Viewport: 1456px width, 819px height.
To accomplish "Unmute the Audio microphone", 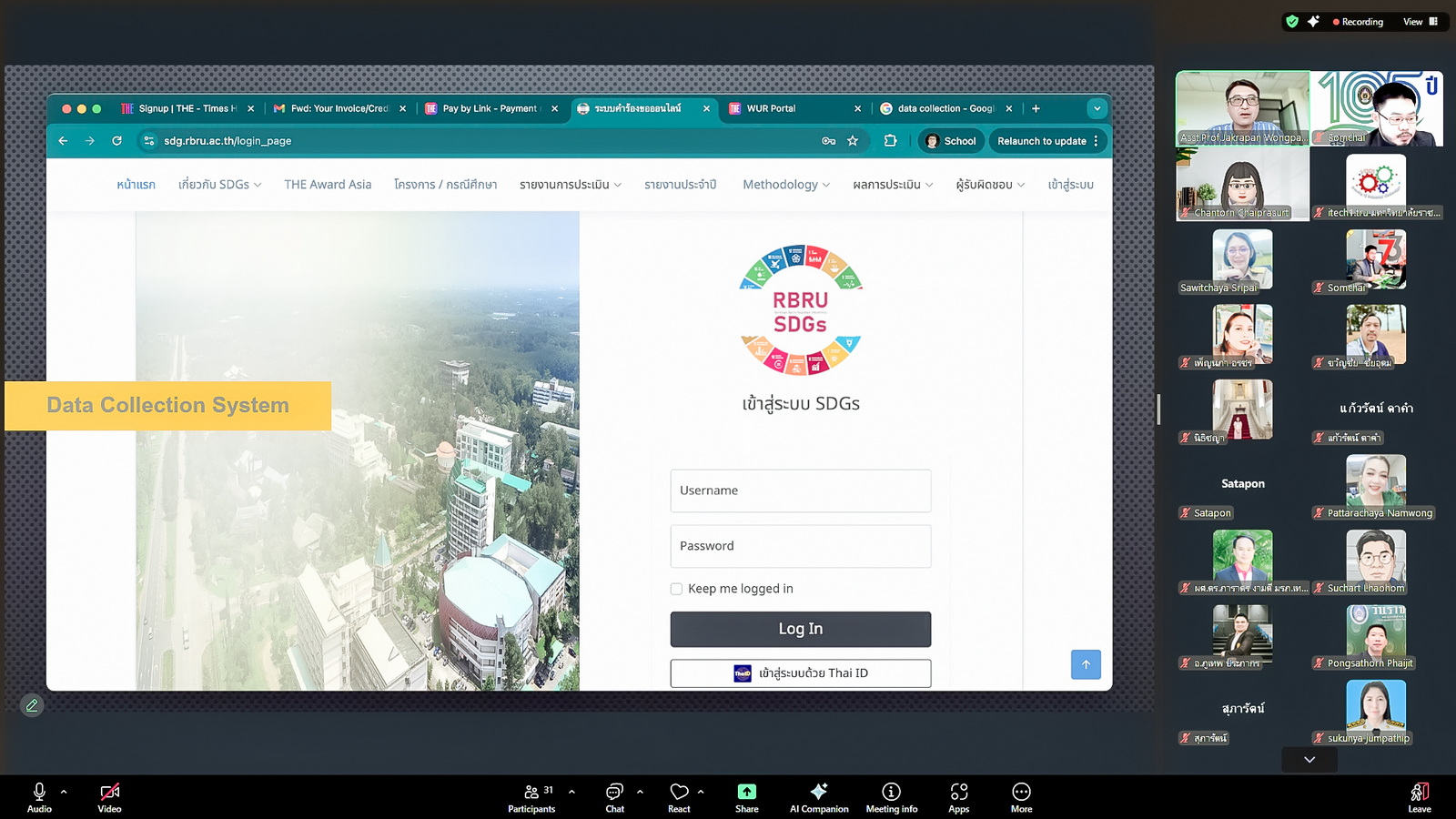I will click(x=39, y=793).
